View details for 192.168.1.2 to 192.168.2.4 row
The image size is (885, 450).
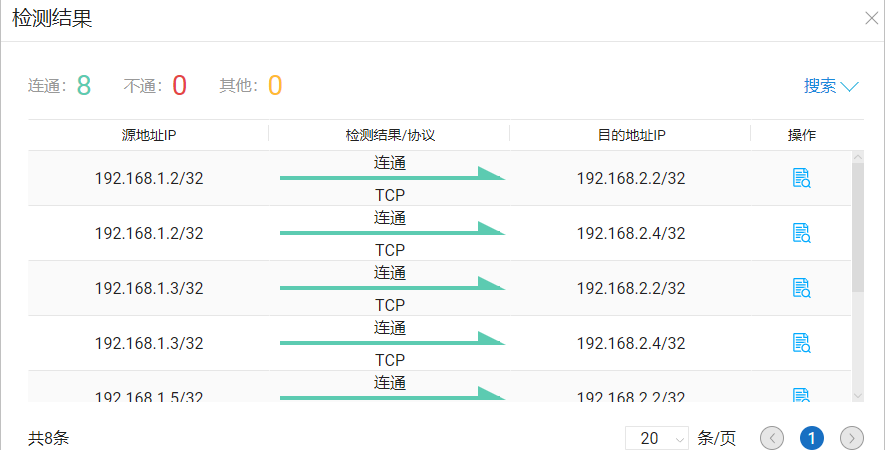pyautogui.click(x=801, y=233)
